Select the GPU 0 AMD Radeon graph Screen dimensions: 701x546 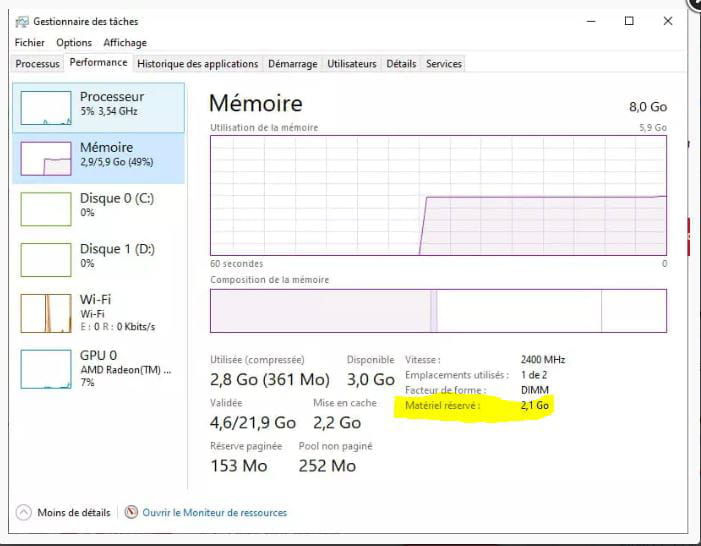pos(46,369)
